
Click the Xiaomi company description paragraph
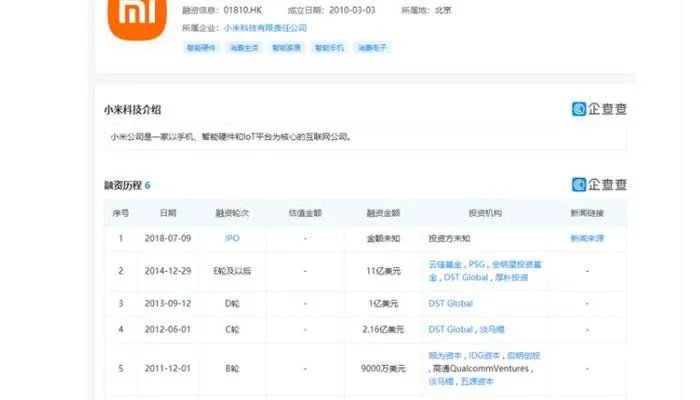[232, 137]
